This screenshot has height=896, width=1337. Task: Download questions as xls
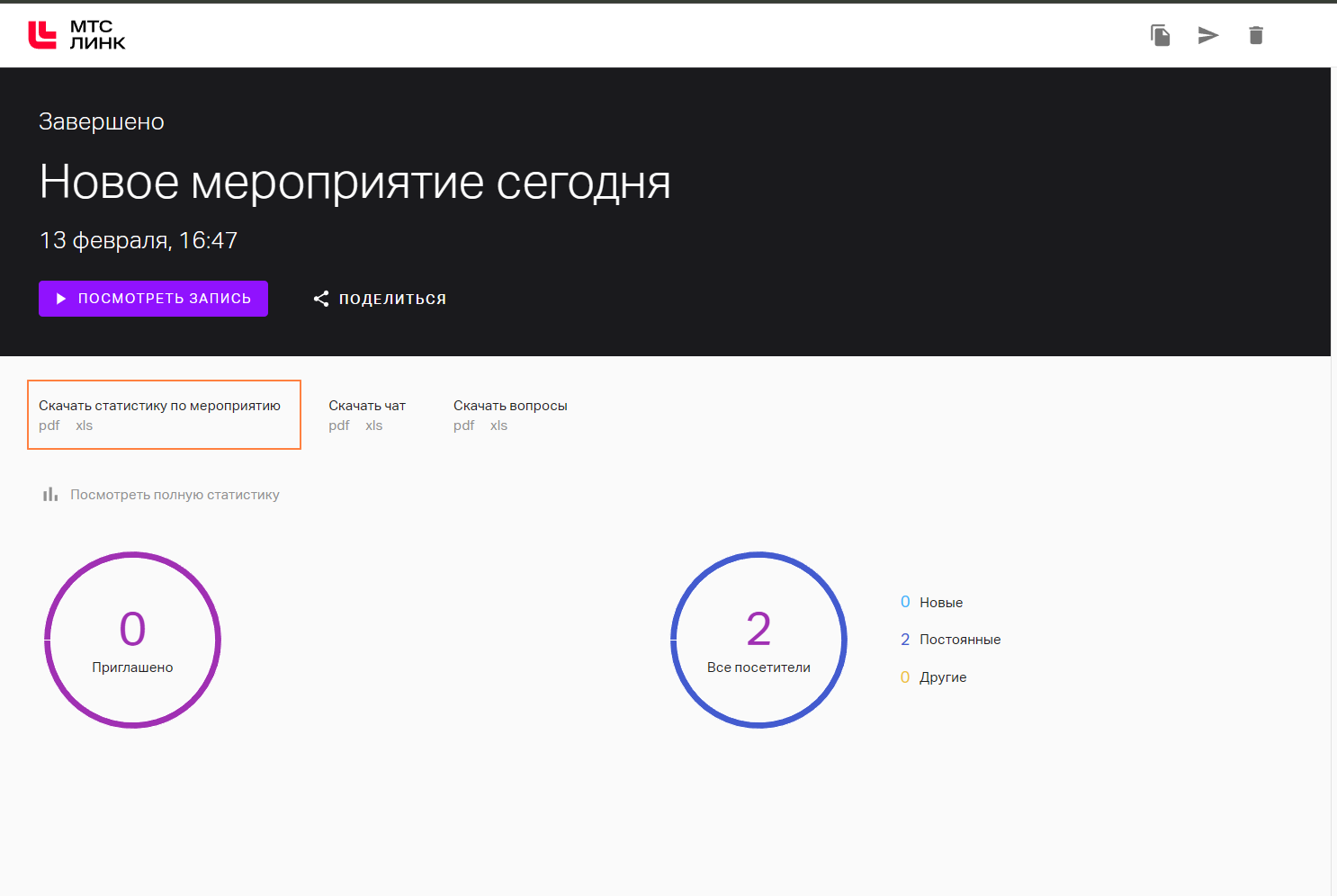[x=498, y=426]
